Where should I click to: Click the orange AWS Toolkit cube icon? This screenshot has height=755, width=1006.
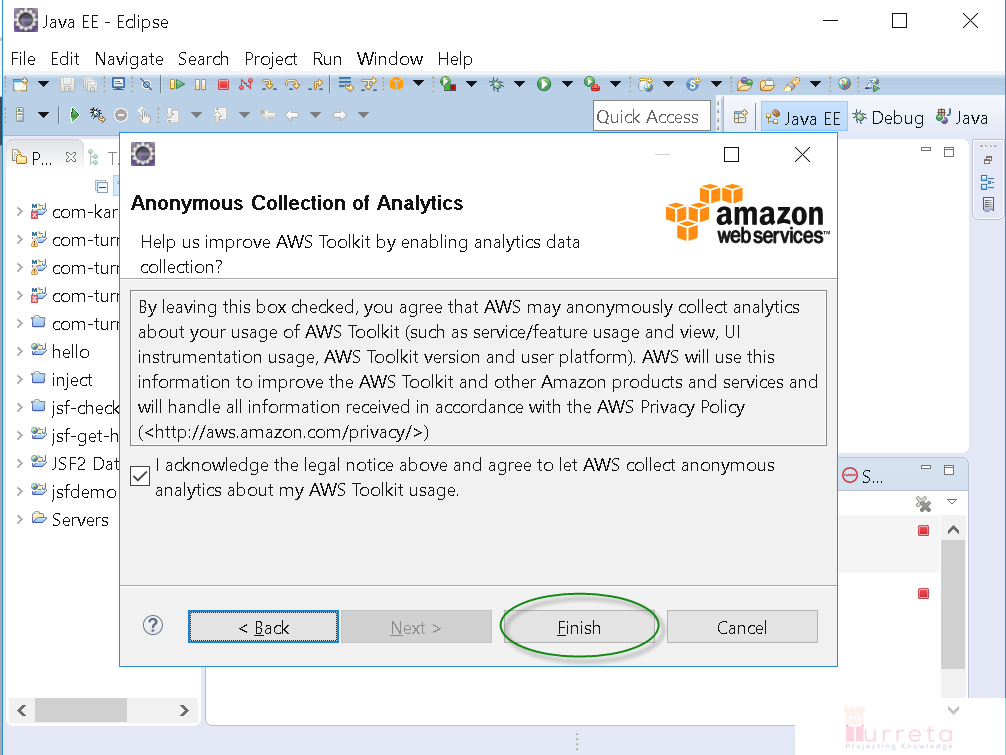click(x=396, y=84)
